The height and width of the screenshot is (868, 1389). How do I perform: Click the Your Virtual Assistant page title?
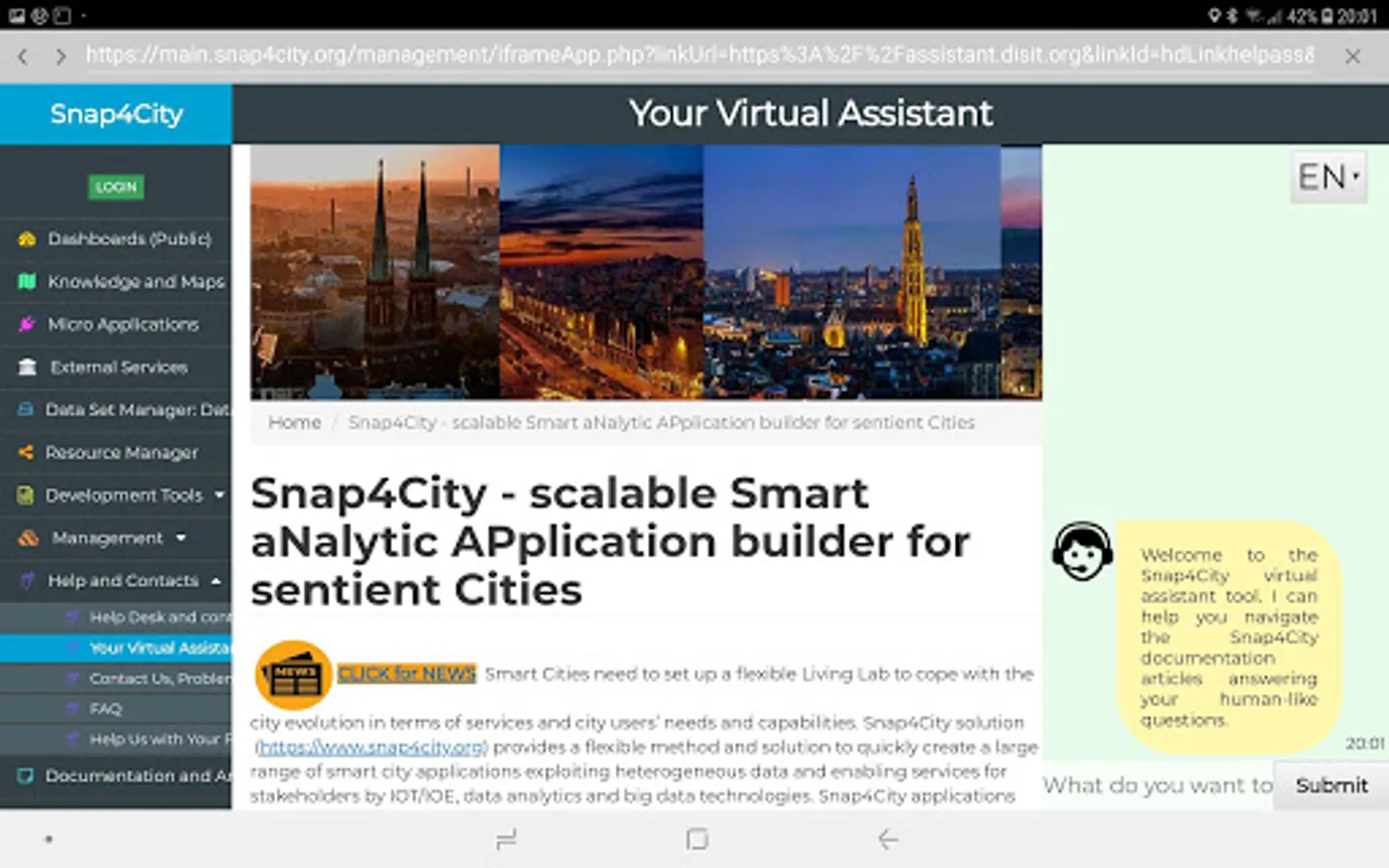tap(810, 114)
